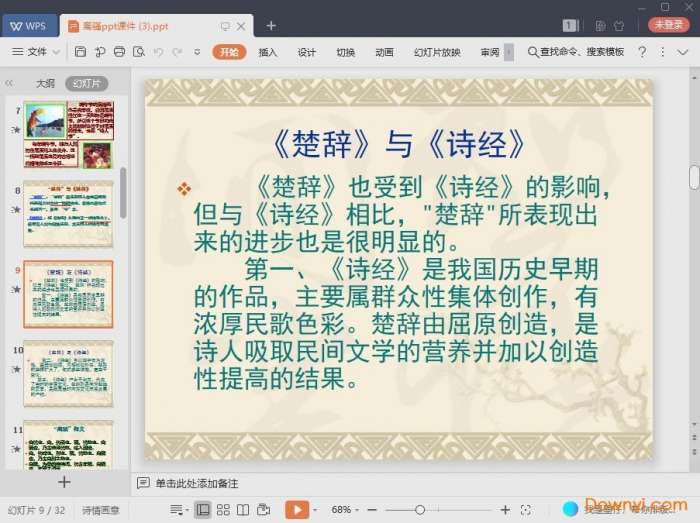Click the zoom in plus icon

[505, 510]
